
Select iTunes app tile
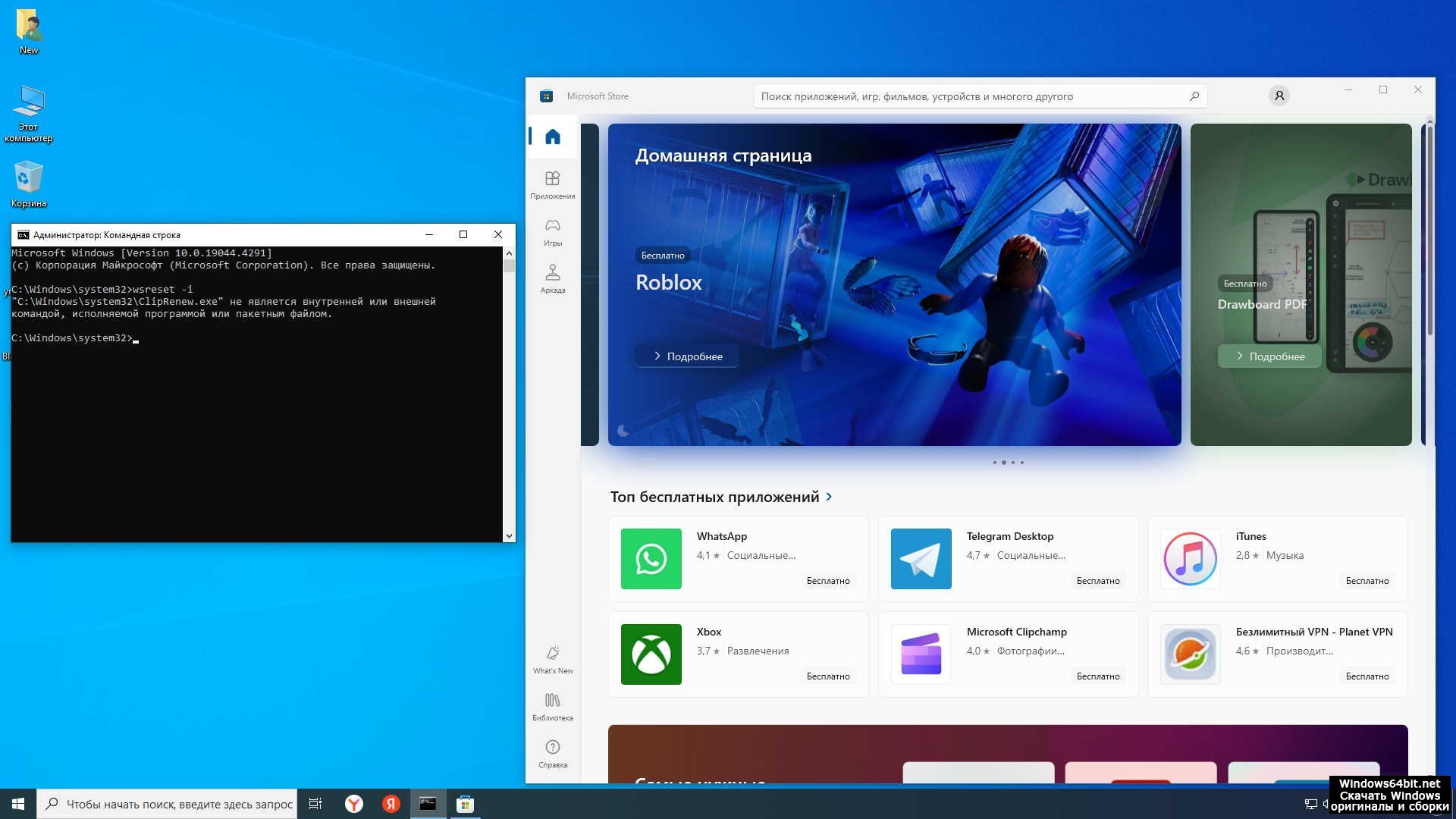[x=1277, y=559]
